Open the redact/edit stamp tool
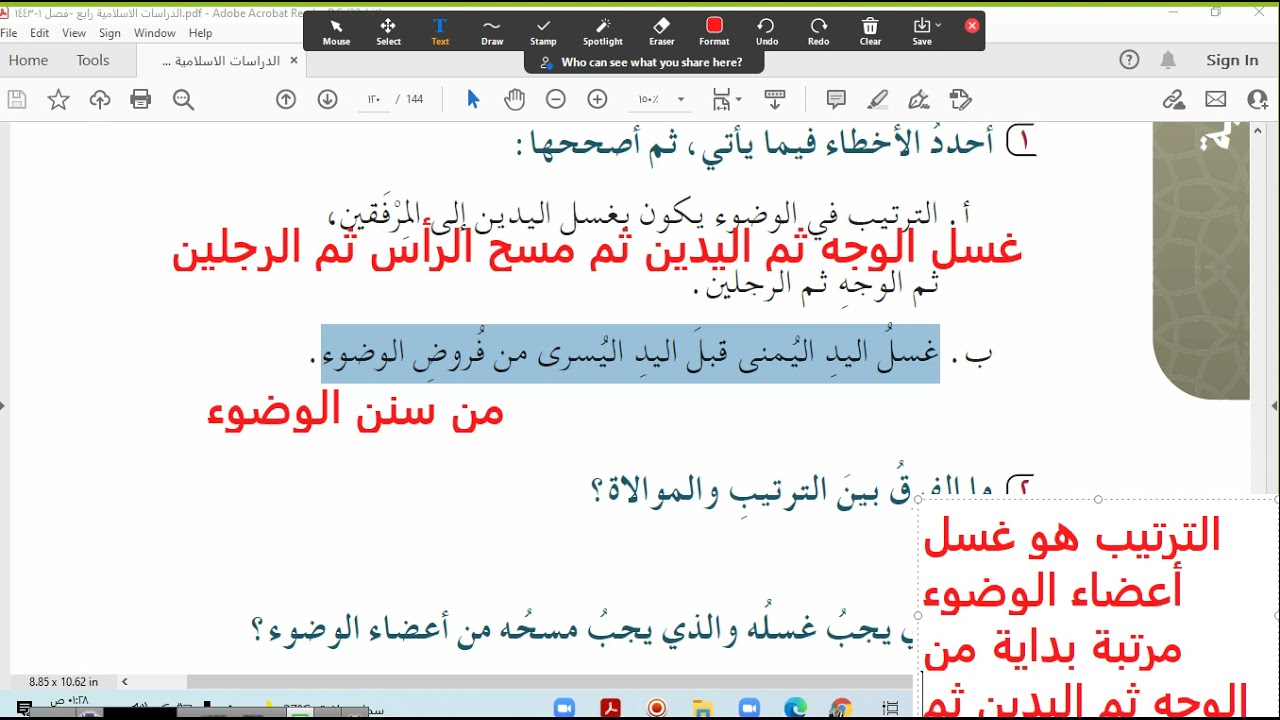This screenshot has width=1280, height=720. pyautogui.click(x=960, y=99)
